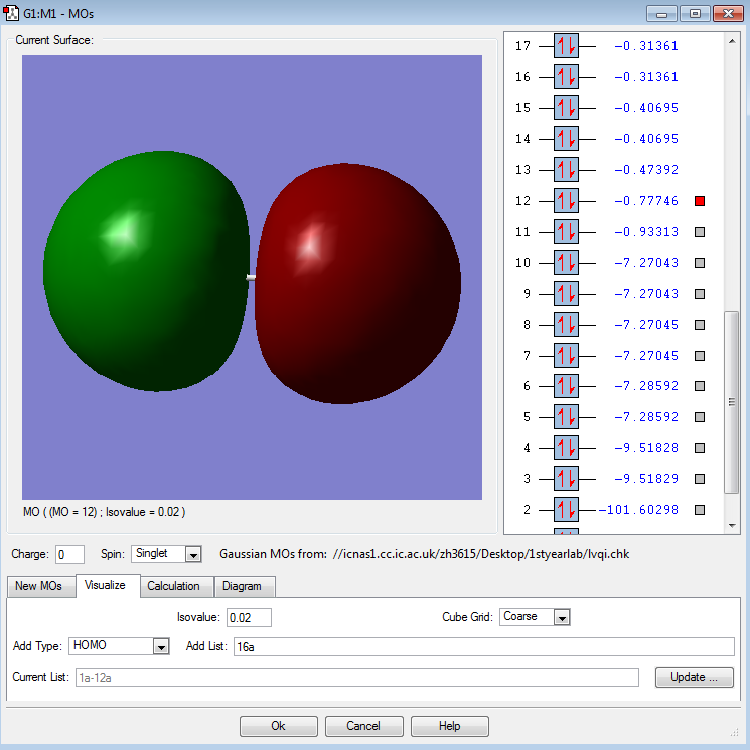
Task: Toggle surface marker for orbital 5
Action: click(700, 417)
